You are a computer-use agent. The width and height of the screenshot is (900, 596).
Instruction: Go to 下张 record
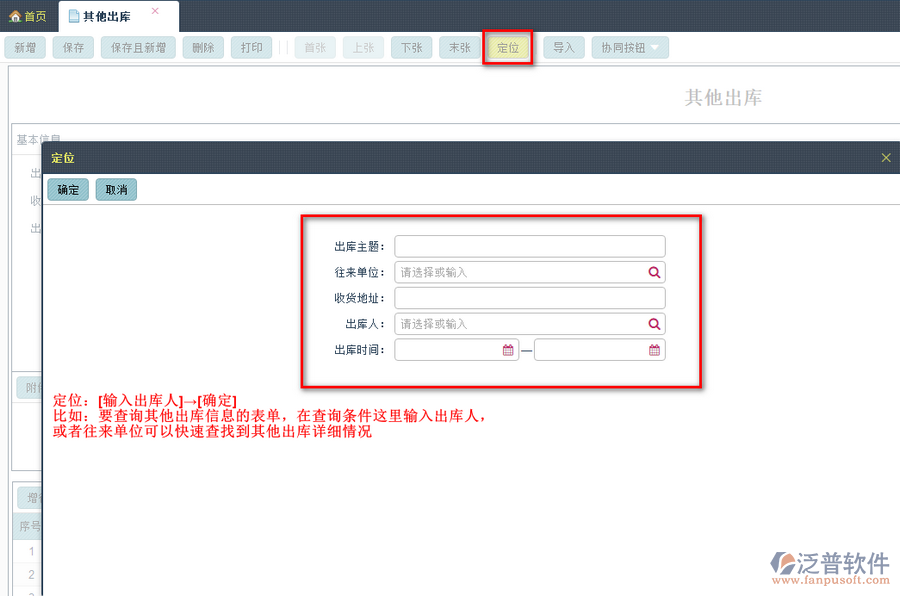(x=412, y=48)
